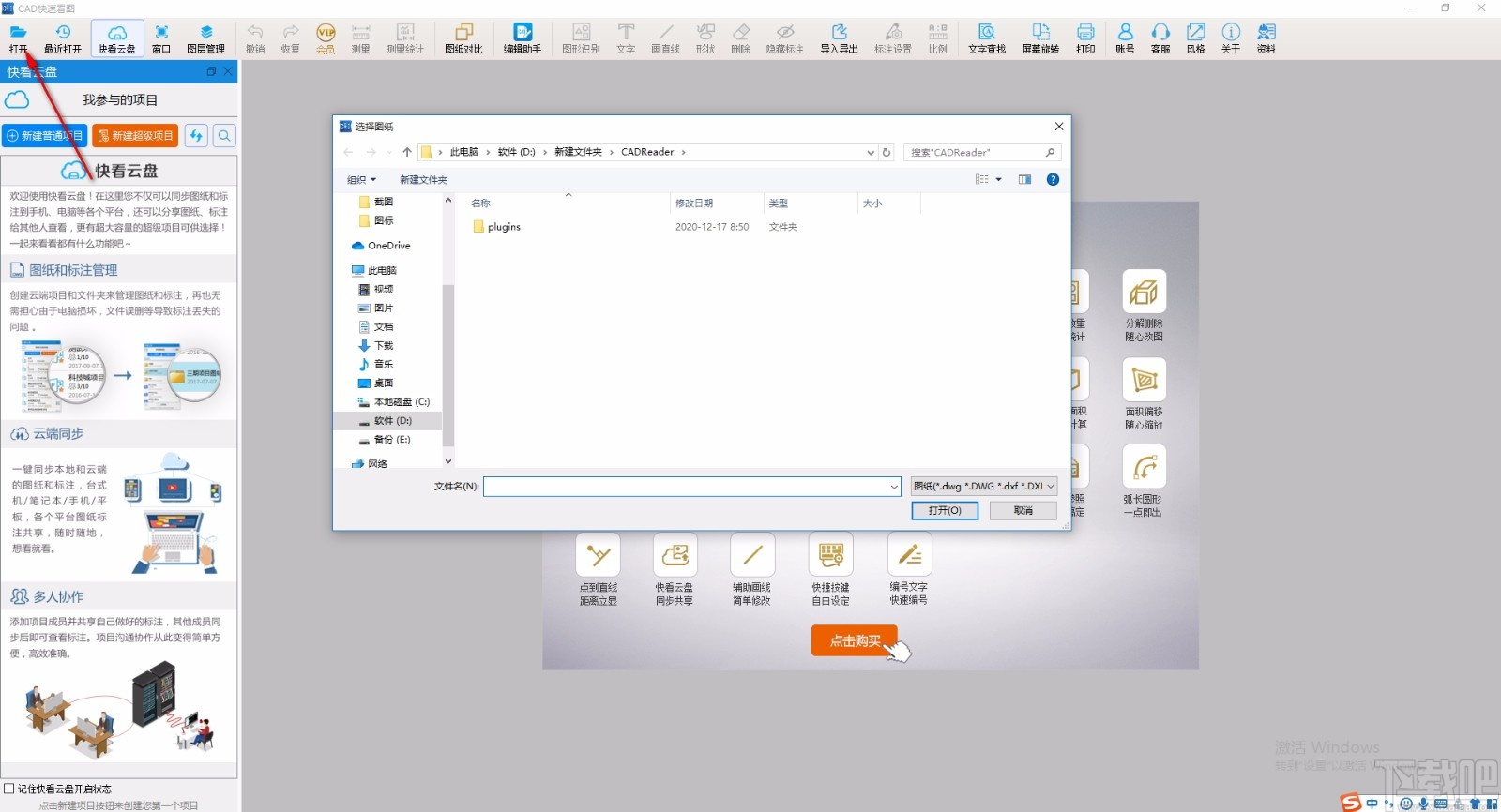Open 文字查找 text search

(987, 38)
